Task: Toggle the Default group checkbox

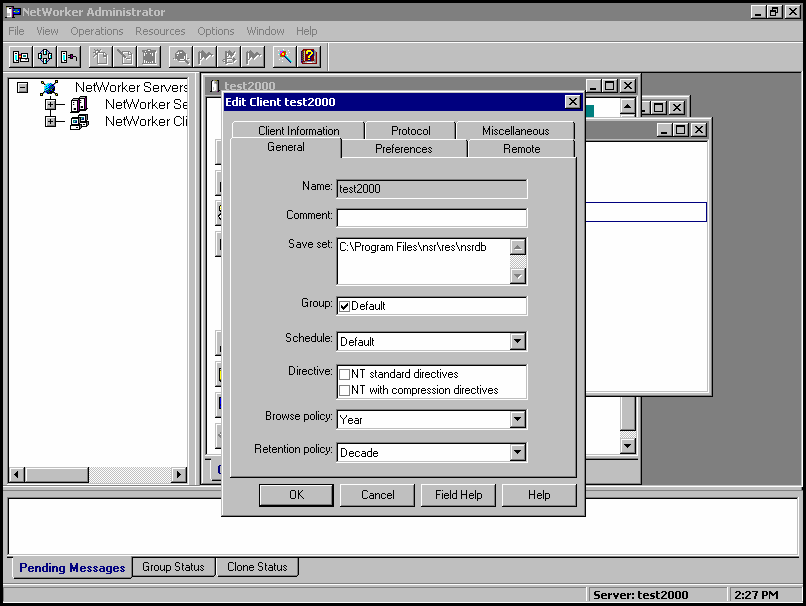Action: pyautogui.click(x=344, y=306)
